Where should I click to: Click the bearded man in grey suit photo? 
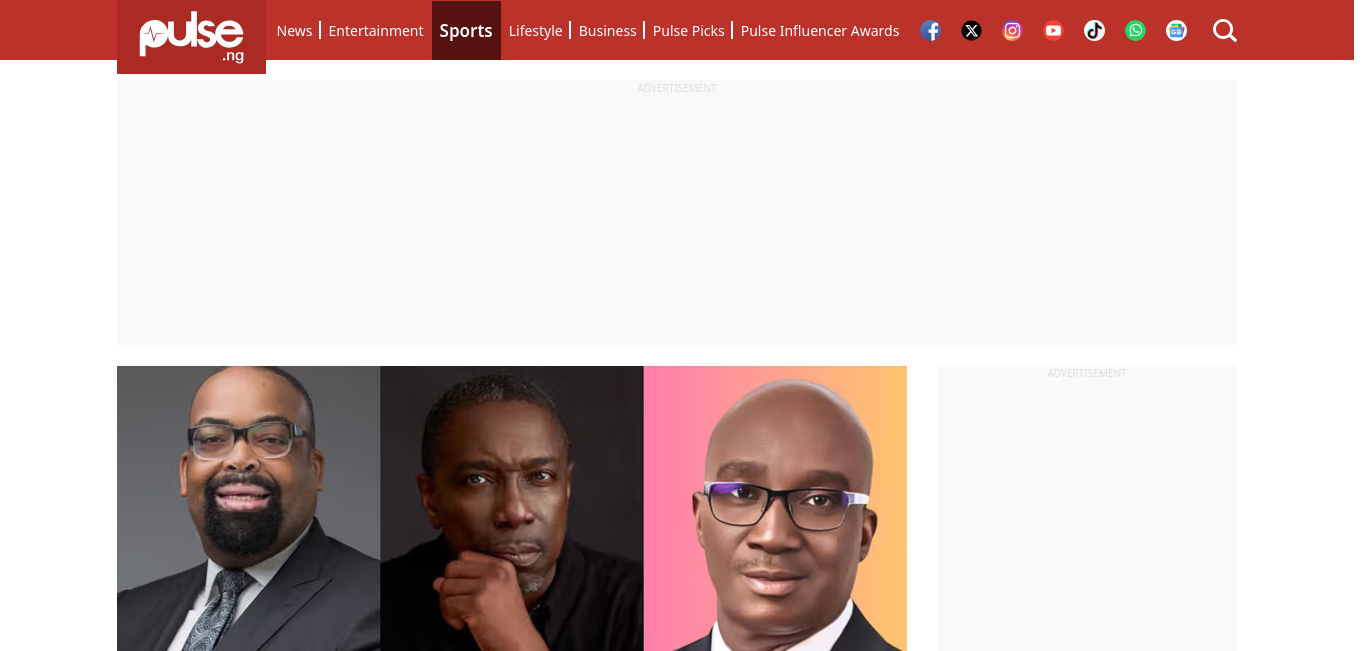point(248,508)
